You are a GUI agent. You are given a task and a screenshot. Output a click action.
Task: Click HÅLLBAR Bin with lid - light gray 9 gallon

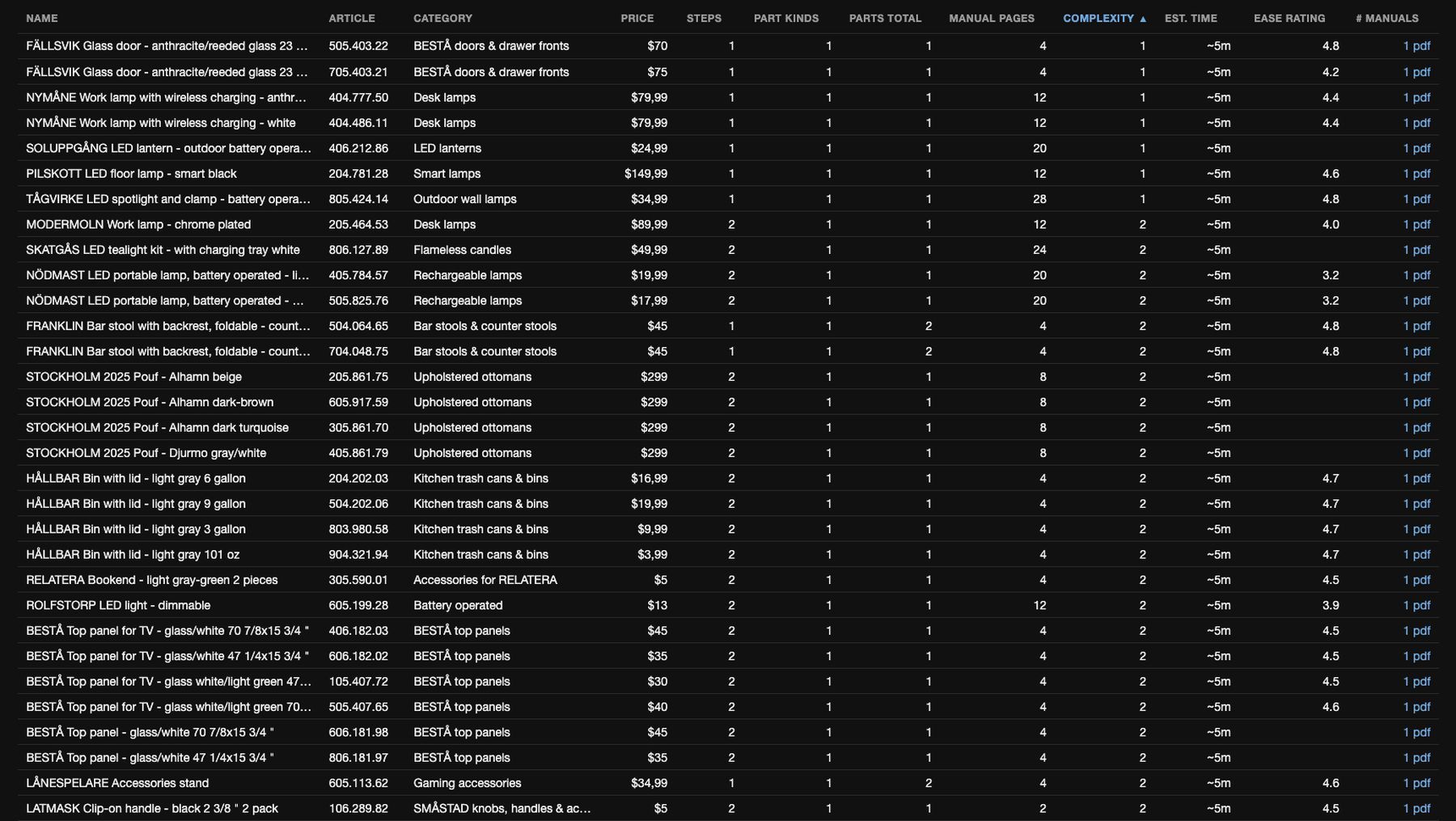136,503
